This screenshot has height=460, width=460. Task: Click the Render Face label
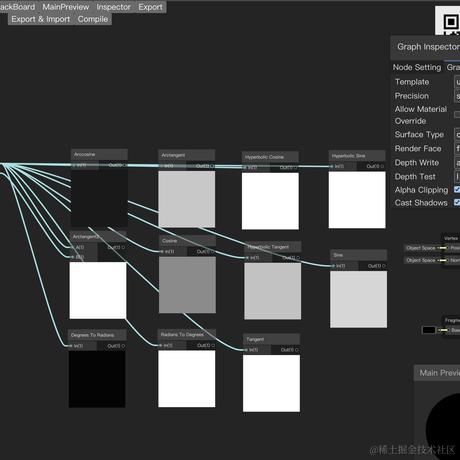point(418,149)
